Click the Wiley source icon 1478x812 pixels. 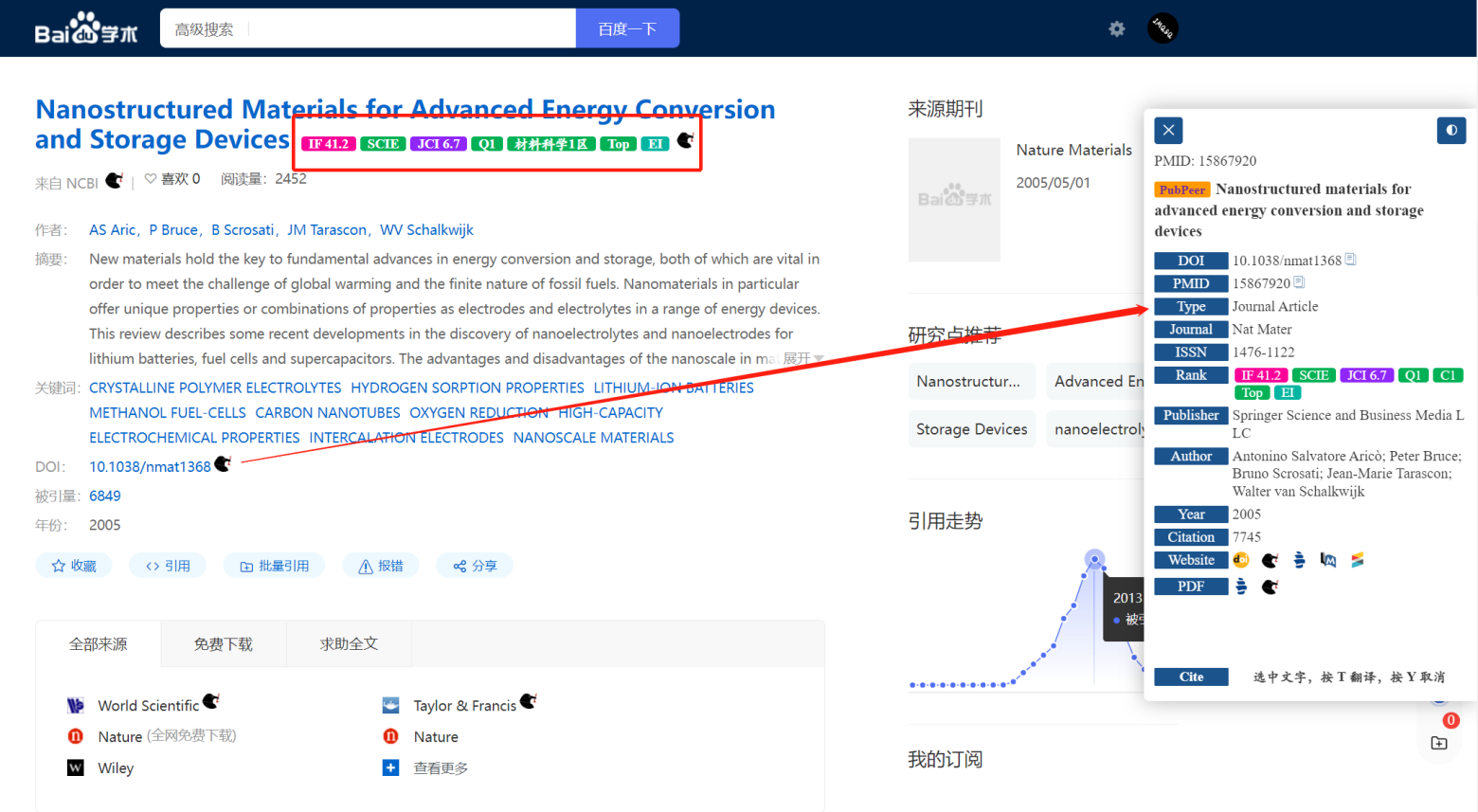[75, 767]
